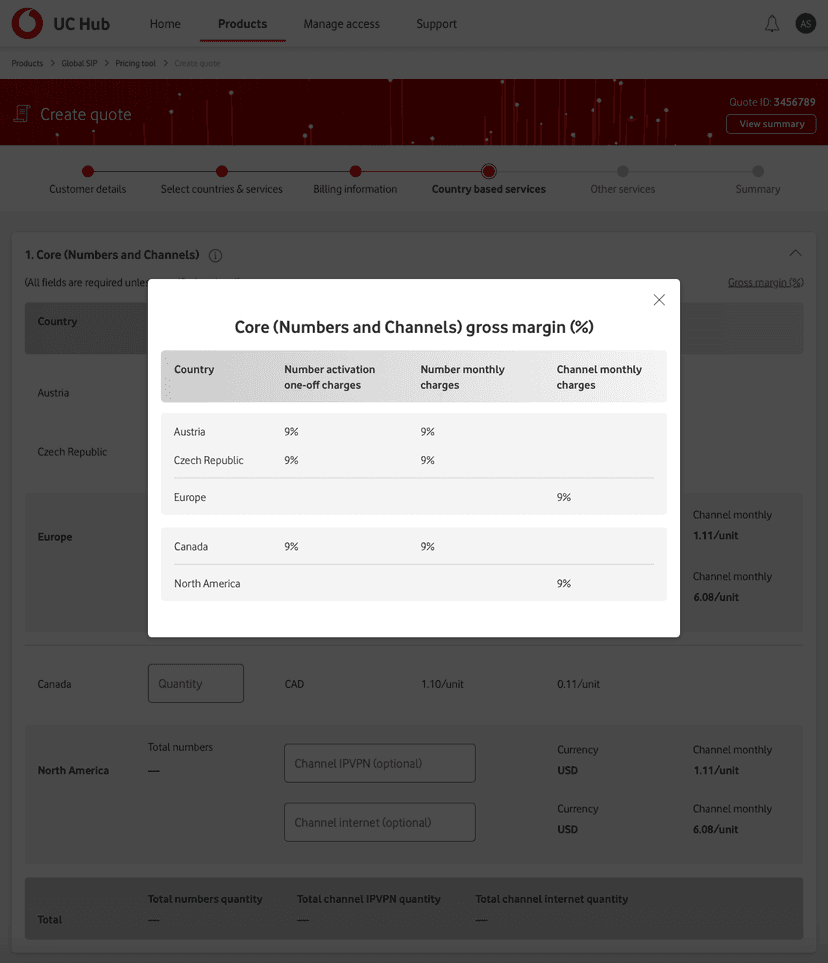Click the Total channel internet quantity label
The width and height of the screenshot is (828, 963).
pos(552,899)
